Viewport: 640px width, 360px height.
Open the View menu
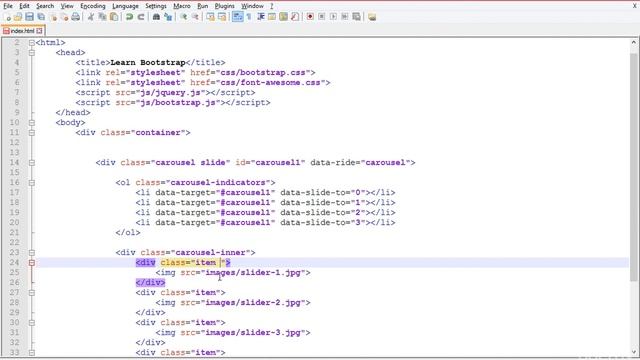(x=67, y=6)
